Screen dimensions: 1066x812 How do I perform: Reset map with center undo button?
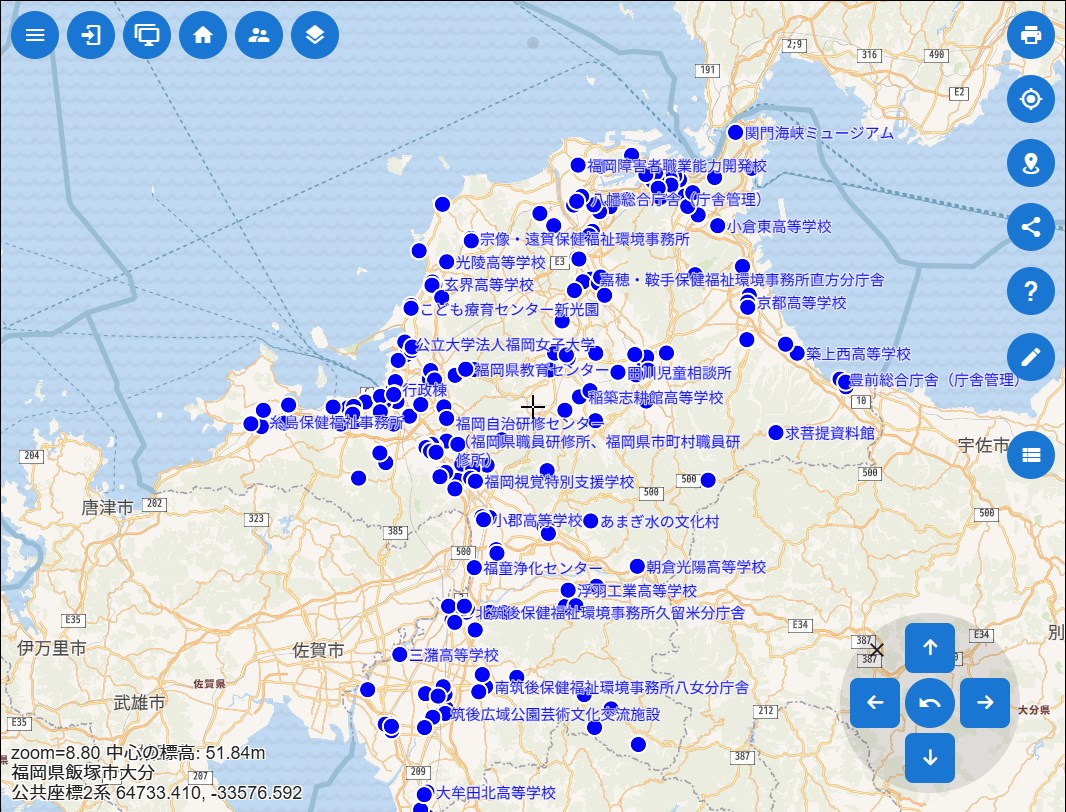930,703
